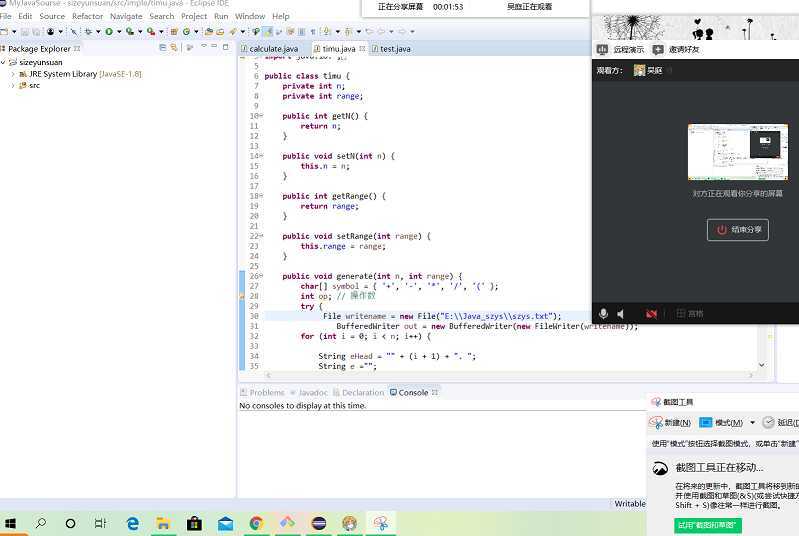Click the 邀请好友 invite friends button
This screenshot has width=799, height=536.
pyautogui.click(x=677, y=49)
